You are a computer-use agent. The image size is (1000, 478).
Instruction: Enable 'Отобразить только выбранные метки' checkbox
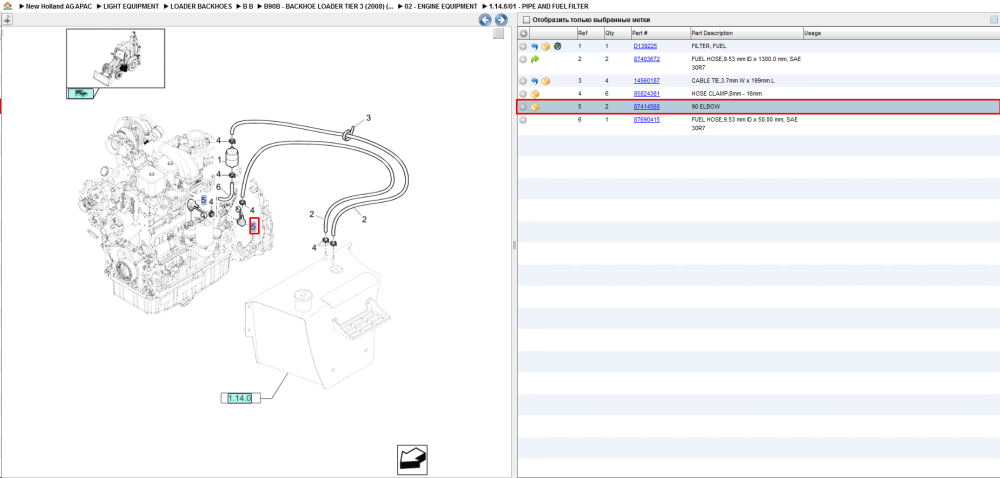(x=526, y=20)
